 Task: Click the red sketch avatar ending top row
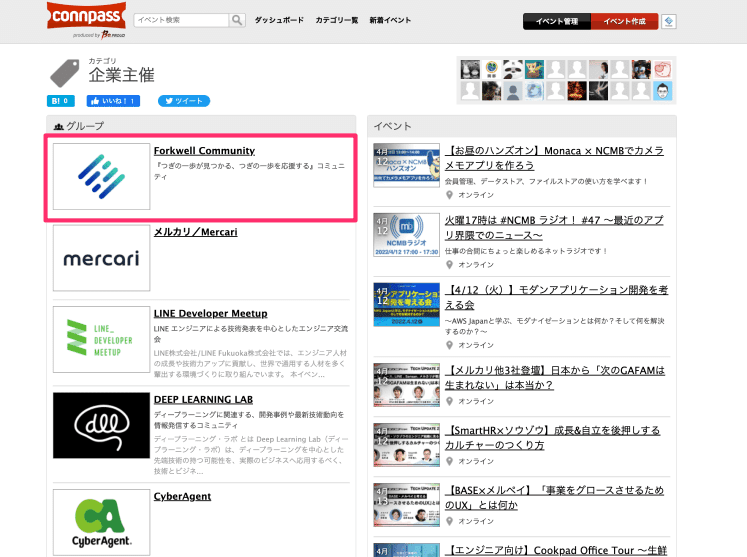[x=663, y=70]
